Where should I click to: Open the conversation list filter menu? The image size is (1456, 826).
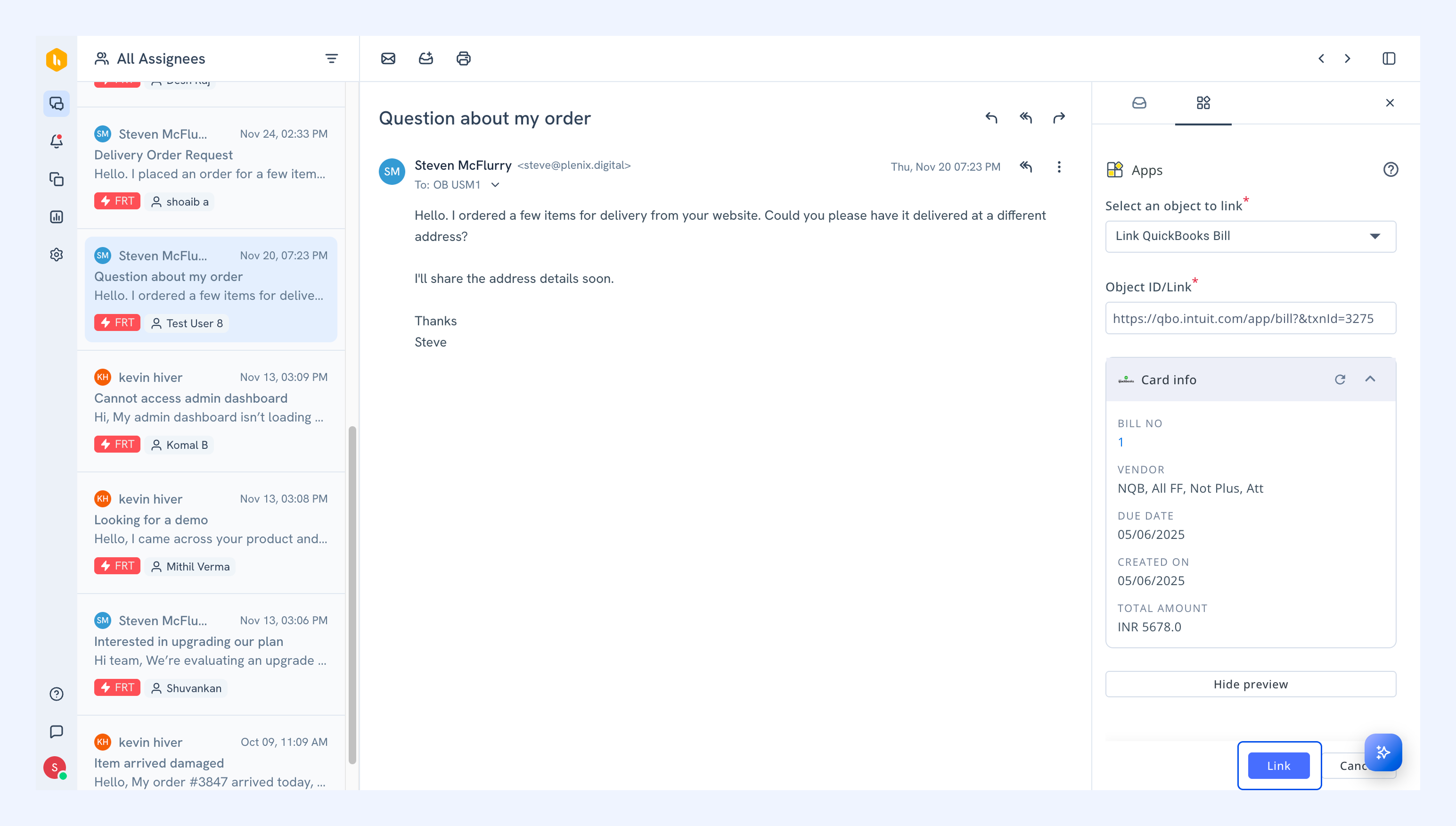(x=331, y=58)
